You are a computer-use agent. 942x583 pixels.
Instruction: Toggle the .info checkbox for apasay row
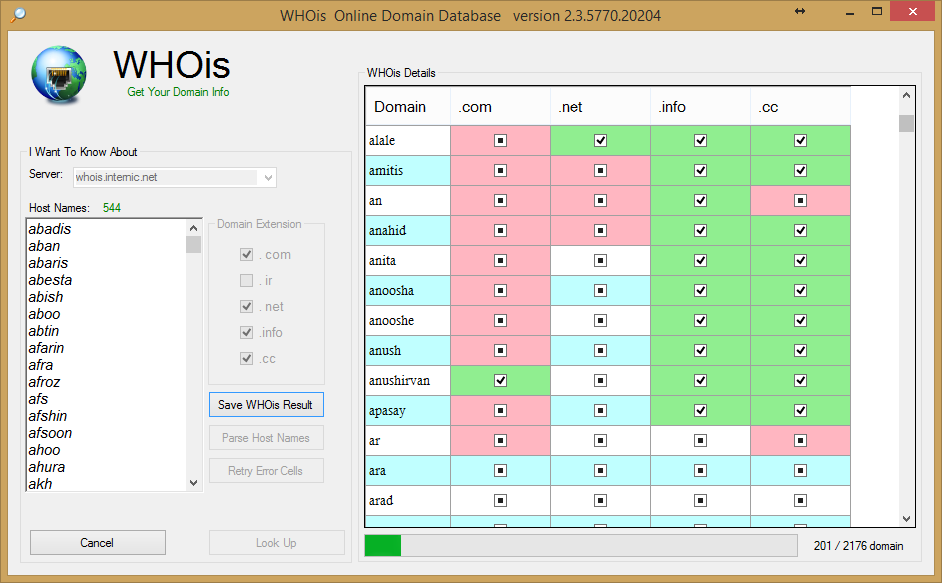pyautogui.click(x=700, y=411)
